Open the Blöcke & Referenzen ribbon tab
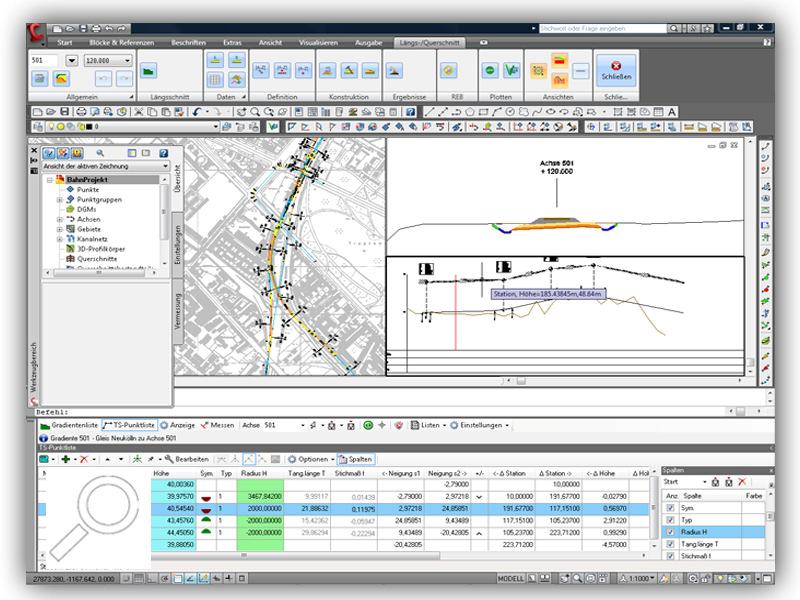Screen dimensions: 800x600 click(x=122, y=43)
